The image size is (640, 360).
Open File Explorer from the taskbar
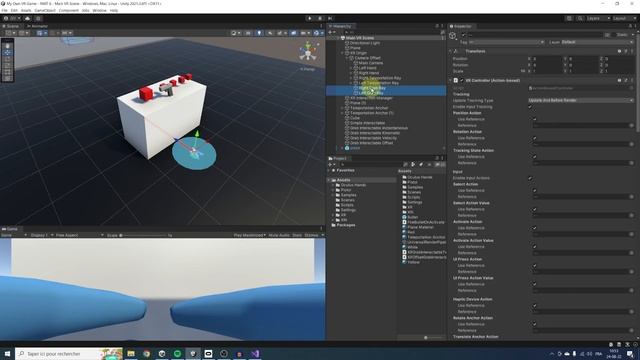pos(131,353)
